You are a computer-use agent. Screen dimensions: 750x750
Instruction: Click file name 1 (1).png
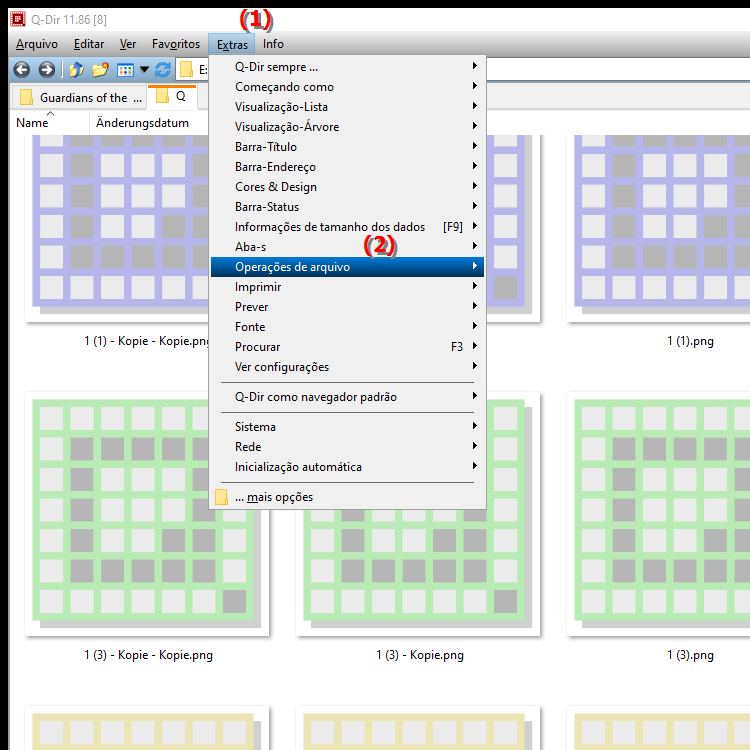click(690, 341)
